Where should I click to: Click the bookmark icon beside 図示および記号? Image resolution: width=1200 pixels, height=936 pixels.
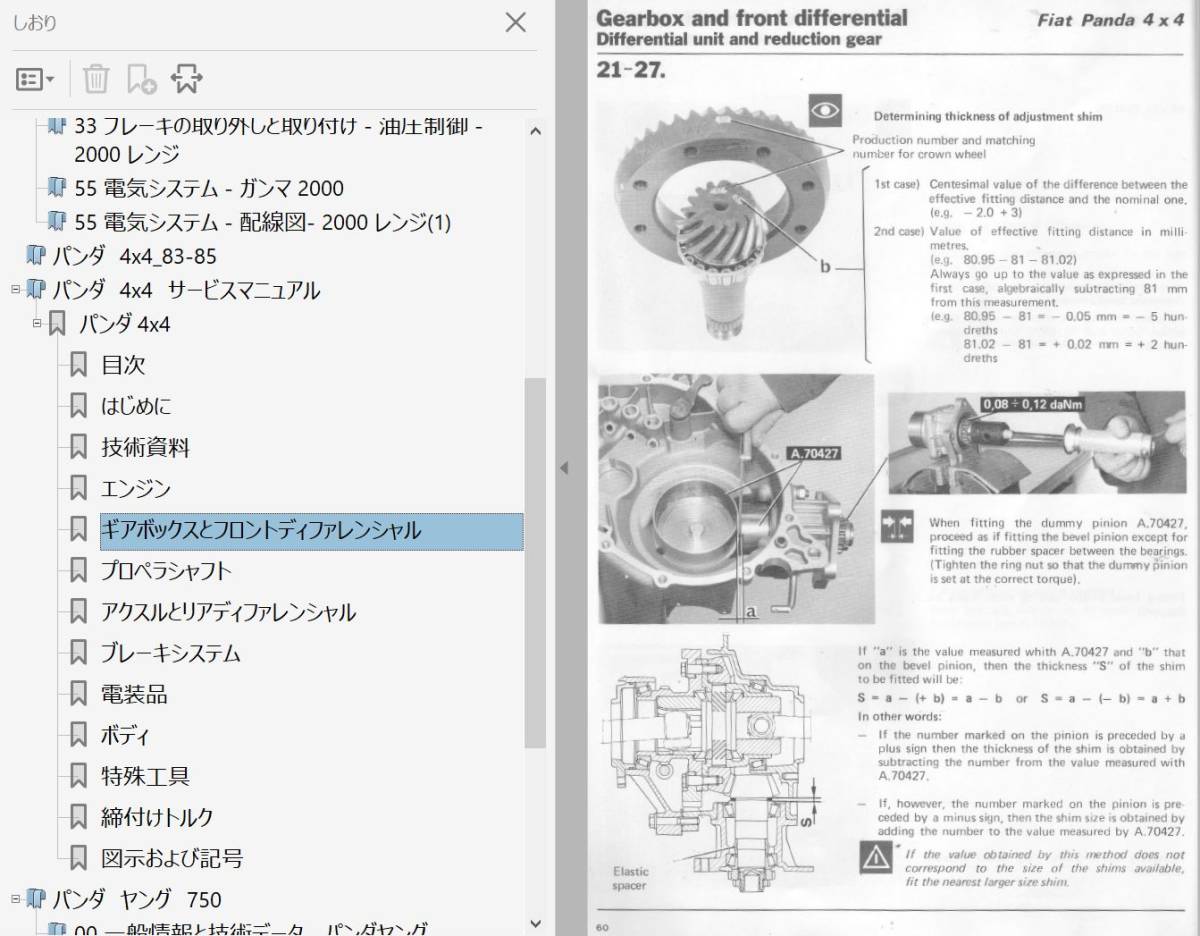pyautogui.click(x=79, y=858)
